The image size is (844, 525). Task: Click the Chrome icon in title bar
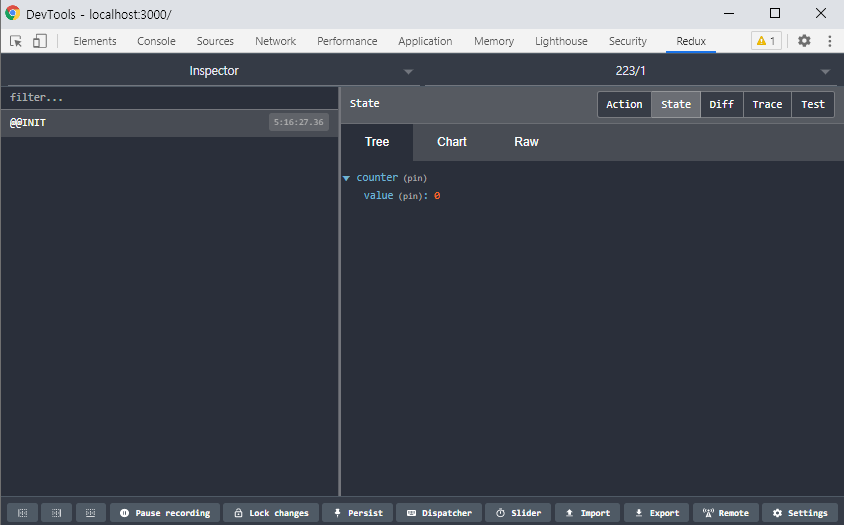[x=12, y=13]
